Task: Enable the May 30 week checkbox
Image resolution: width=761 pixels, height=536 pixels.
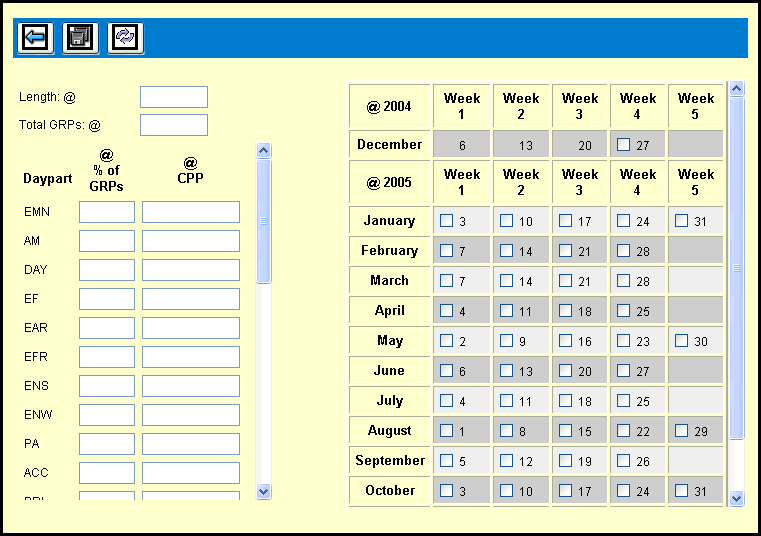Action: (x=682, y=341)
